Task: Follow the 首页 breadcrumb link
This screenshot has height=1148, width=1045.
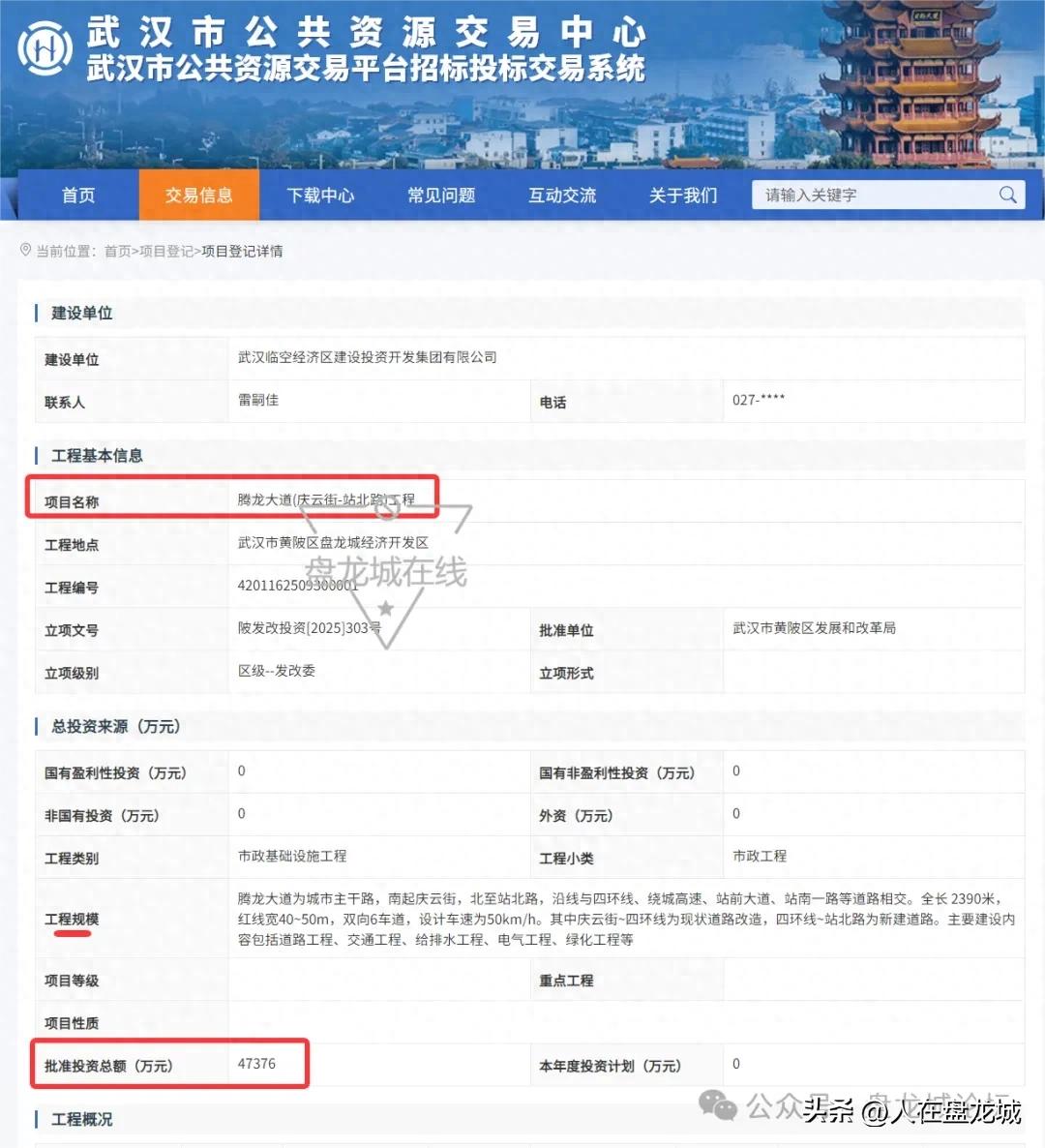Action: 117,251
